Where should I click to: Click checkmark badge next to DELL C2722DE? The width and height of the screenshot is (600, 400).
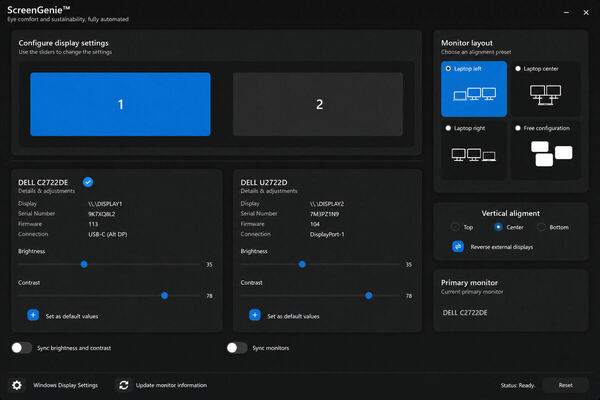click(88, 182)
